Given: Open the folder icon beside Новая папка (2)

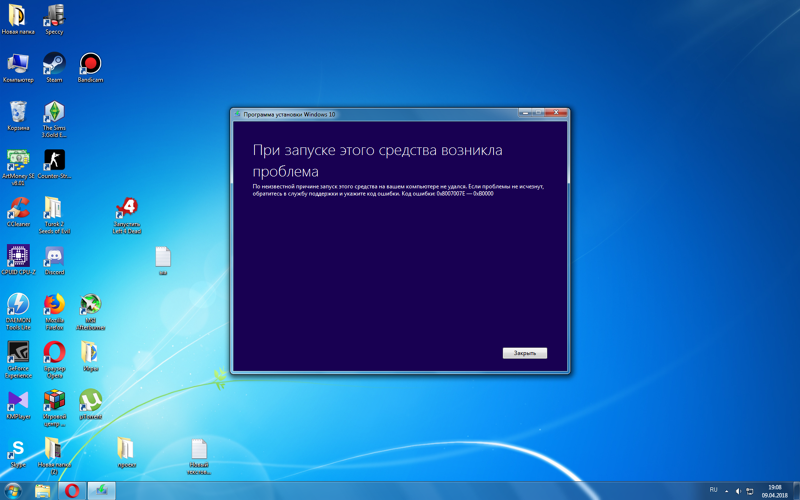Looking at the screenshot, I should click(x=127, y=452).
